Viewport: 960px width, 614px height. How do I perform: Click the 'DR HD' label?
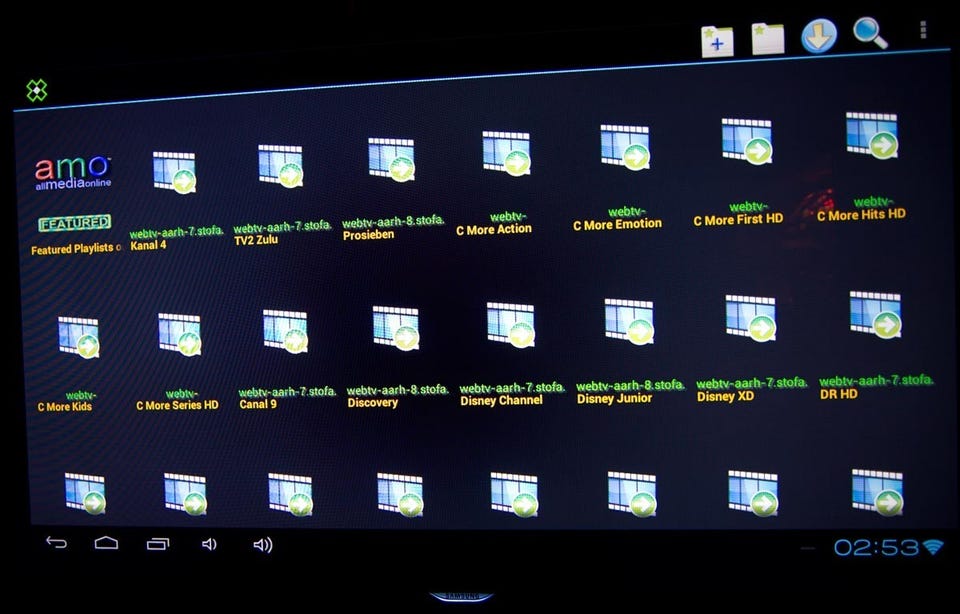pos(838,394)
